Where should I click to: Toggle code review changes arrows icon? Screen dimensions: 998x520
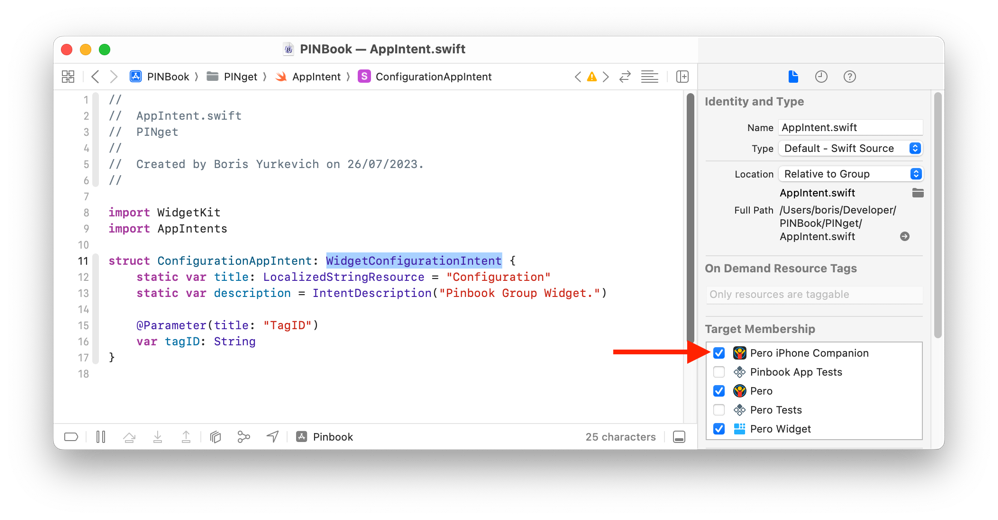[625, 76]
